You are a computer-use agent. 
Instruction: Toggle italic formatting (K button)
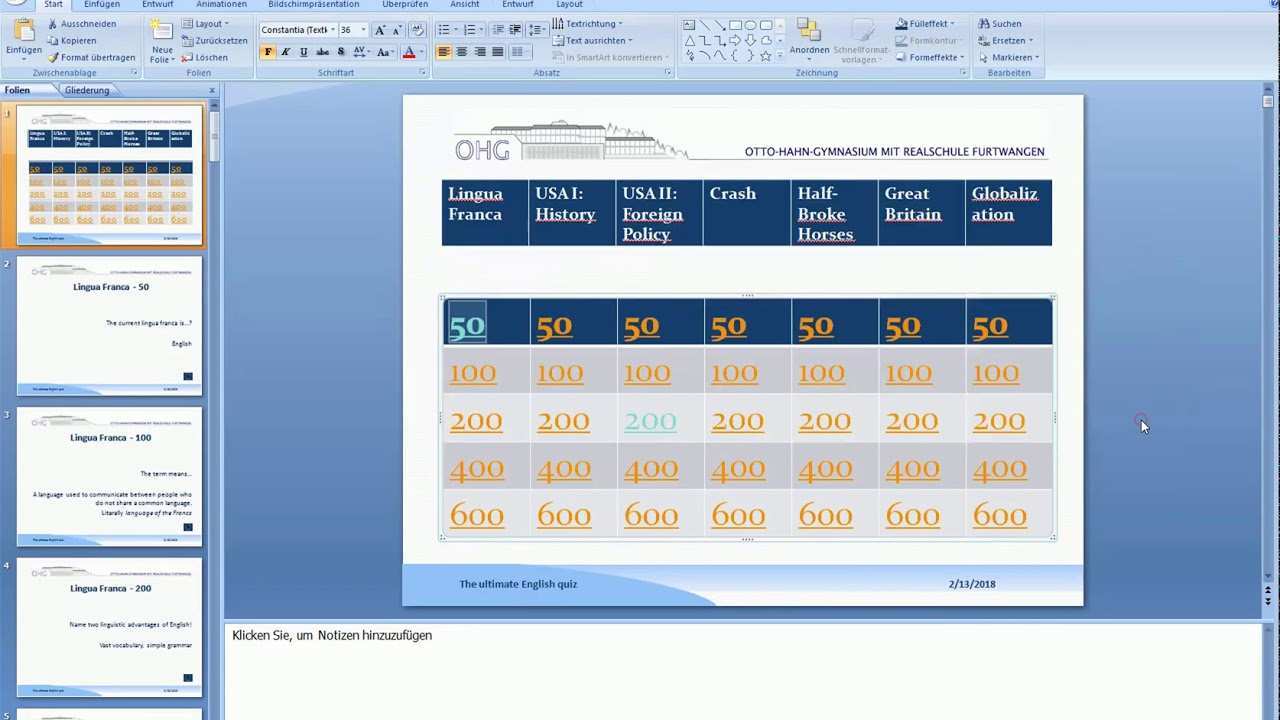286,52
